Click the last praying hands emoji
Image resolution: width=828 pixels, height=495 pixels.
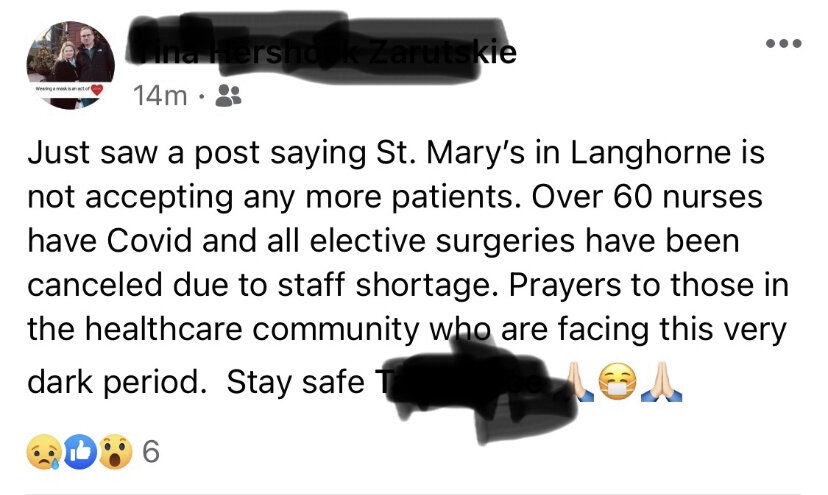tap(661, 382)
